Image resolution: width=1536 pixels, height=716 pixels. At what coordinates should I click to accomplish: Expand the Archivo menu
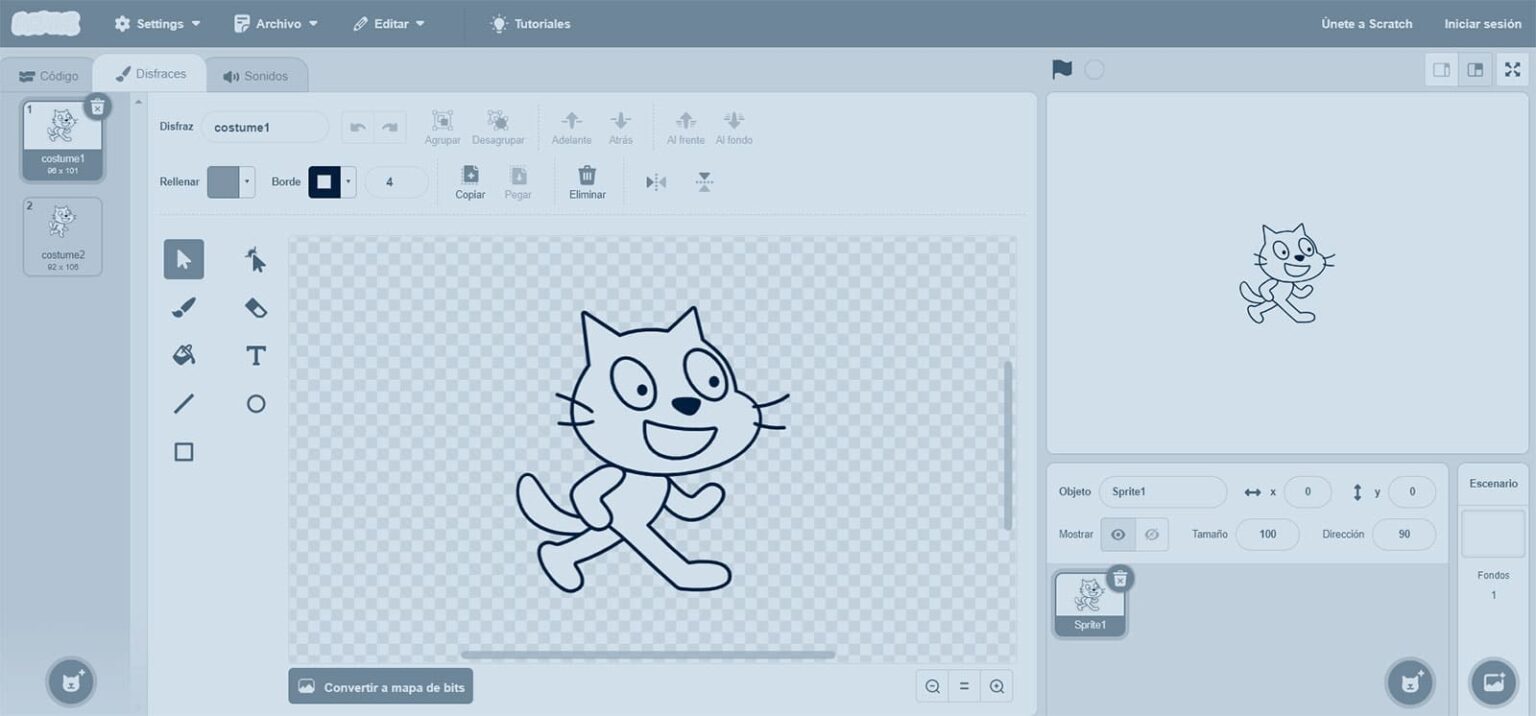pyautogui.click(x=276, y=24)
